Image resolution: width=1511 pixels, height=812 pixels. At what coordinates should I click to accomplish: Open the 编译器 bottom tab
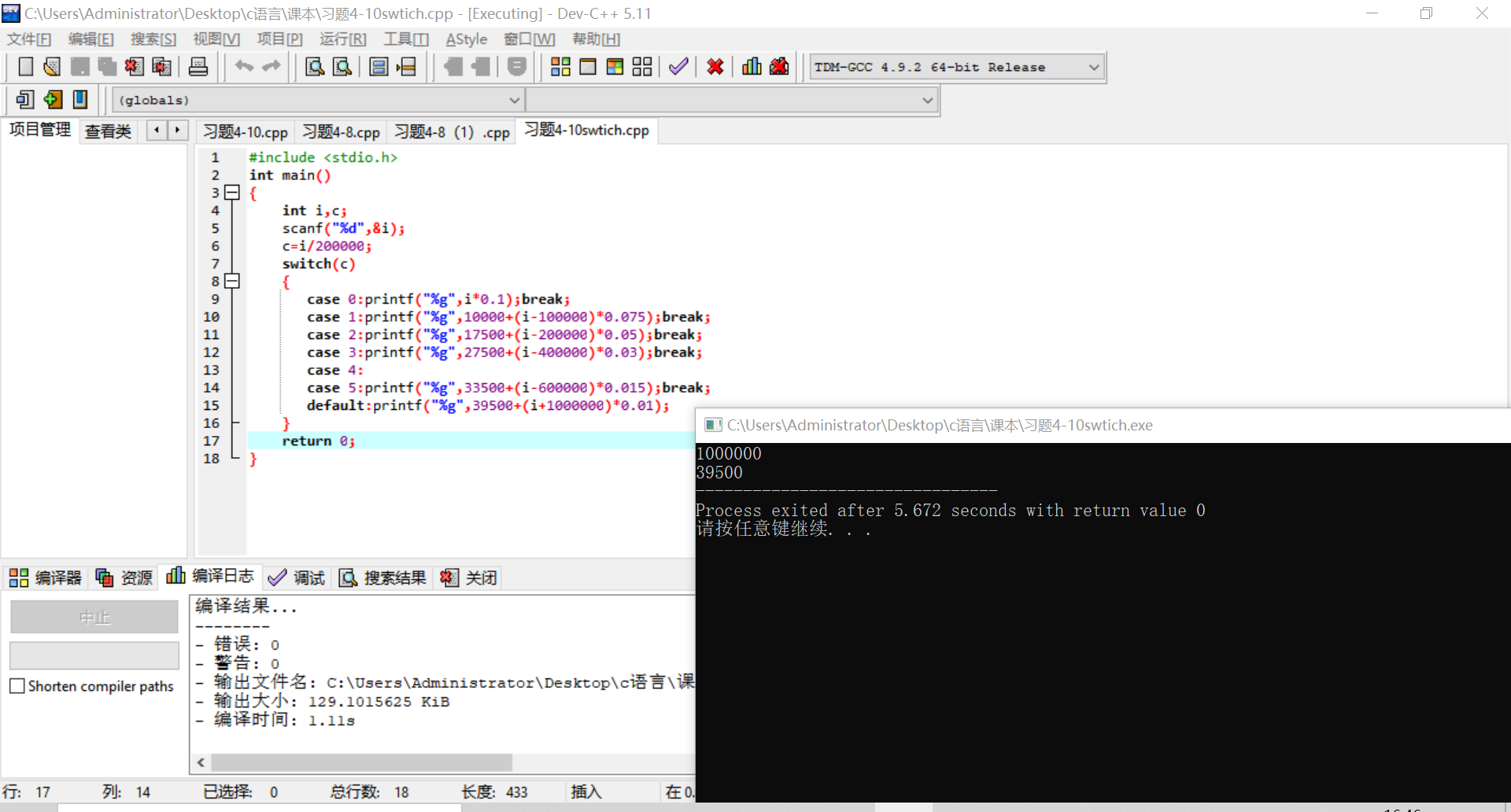click(46, 578)
